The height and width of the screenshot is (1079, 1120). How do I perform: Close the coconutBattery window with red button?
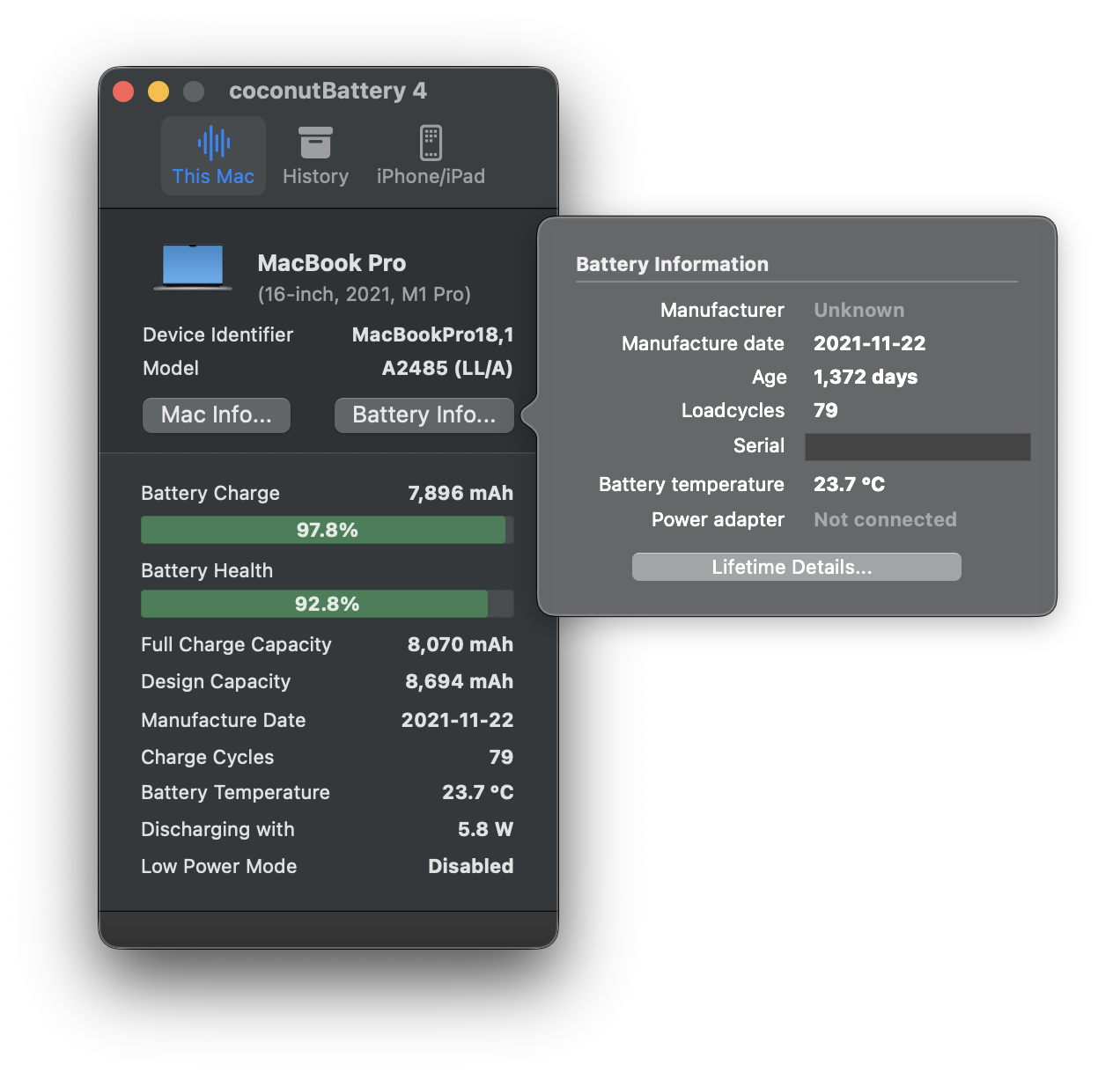click(x=123, y=92)
